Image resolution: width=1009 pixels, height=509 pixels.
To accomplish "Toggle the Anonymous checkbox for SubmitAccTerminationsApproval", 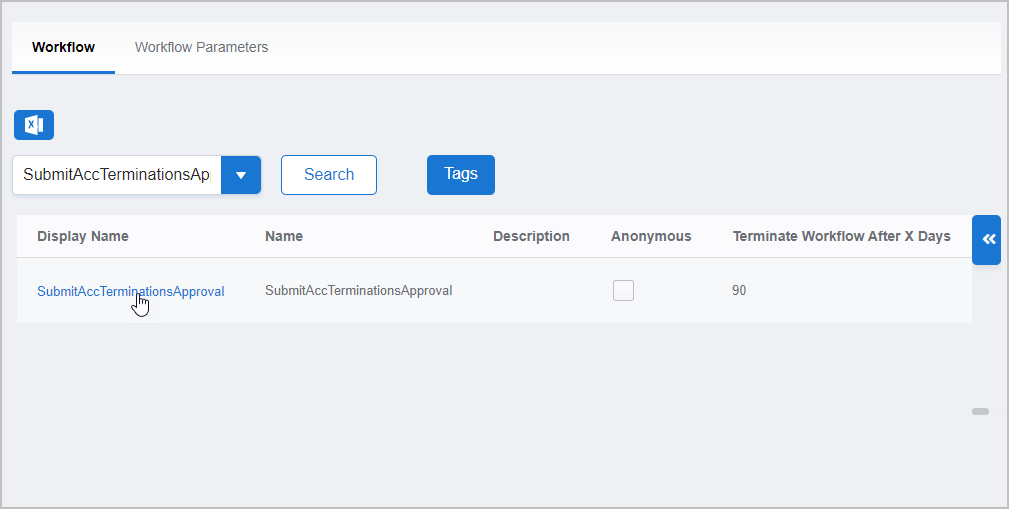I will click(x=623, y=291).
